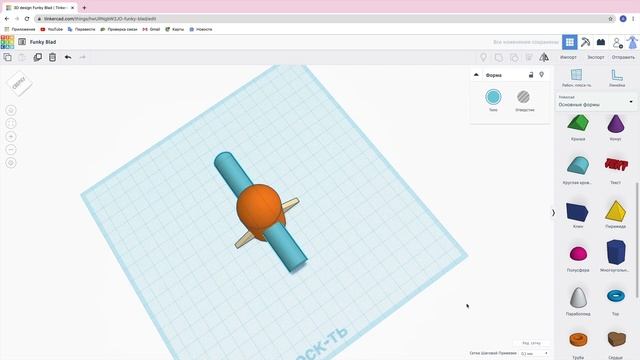Click the browser Back arrow

tap(7, 19)
